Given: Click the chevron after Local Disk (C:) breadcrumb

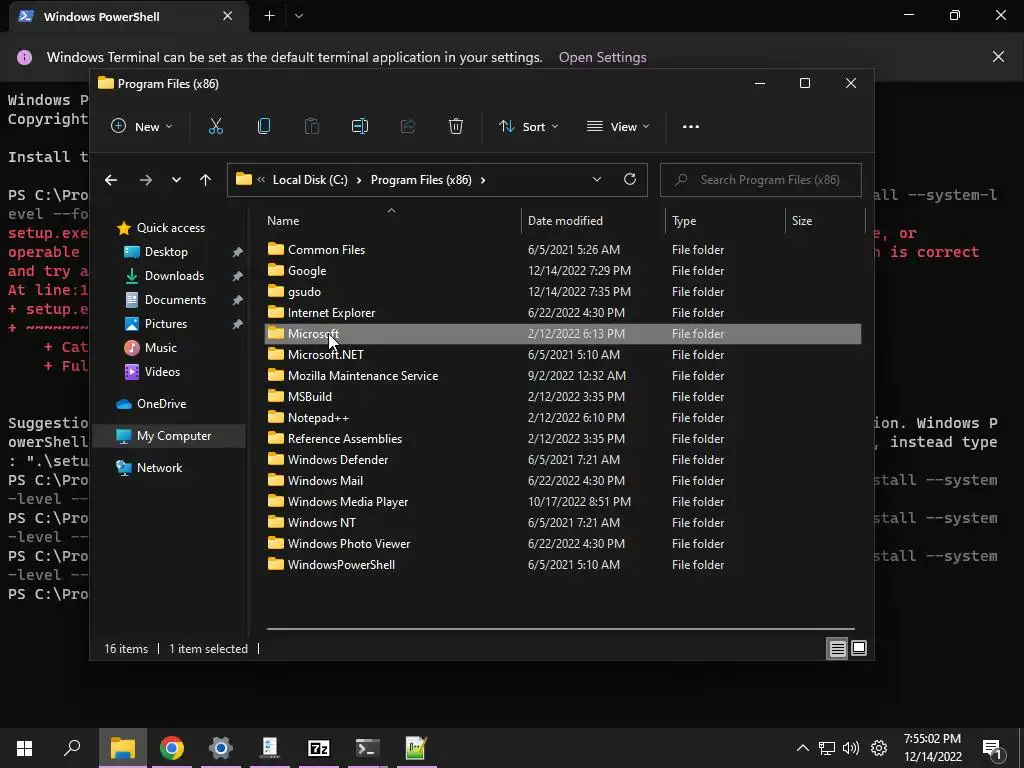Looking at the screenshot, I should [x=359, y=180].
